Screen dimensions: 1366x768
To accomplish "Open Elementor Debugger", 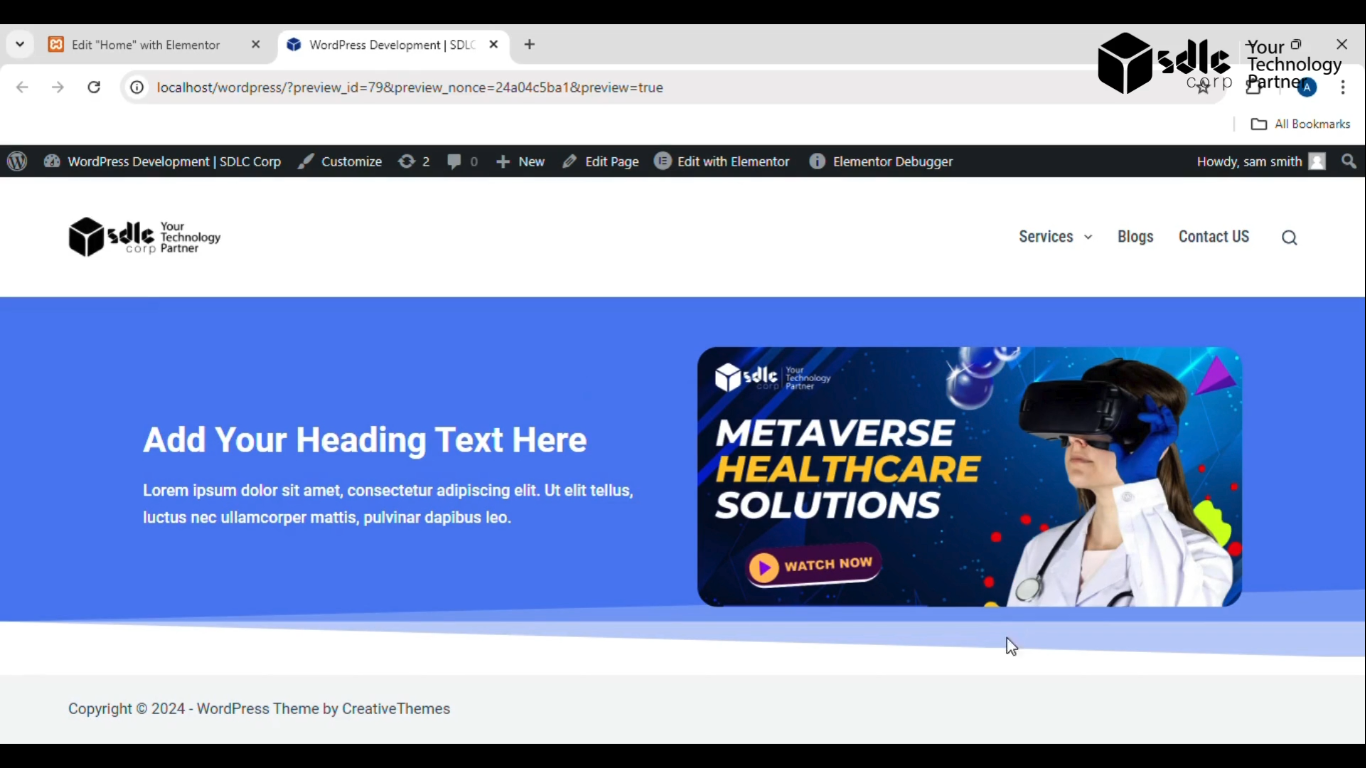I will pyautogui.click(x=881, y=161).
